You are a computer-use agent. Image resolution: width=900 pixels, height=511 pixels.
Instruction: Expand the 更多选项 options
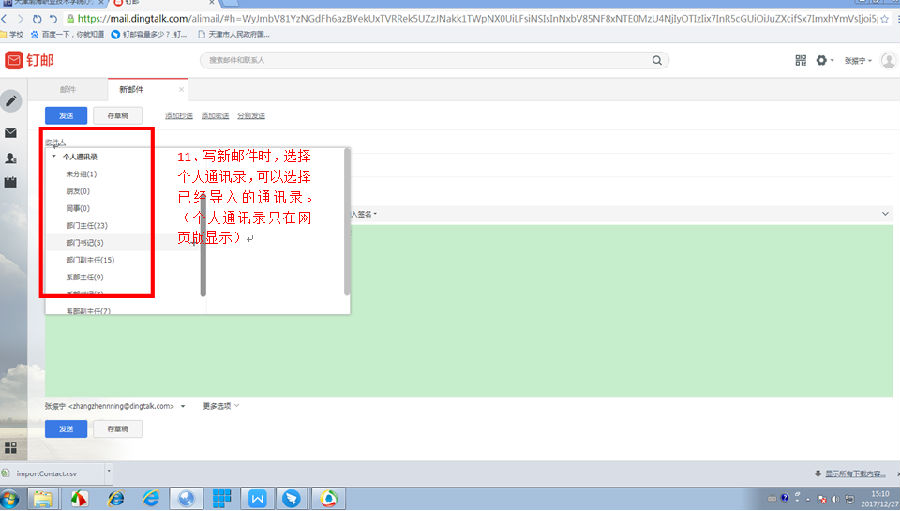[221, 406]
